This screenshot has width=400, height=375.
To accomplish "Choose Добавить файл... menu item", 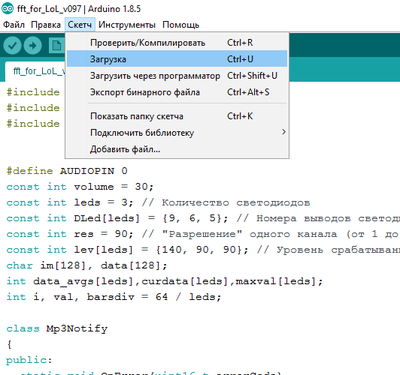I will [x=177, y=149].
